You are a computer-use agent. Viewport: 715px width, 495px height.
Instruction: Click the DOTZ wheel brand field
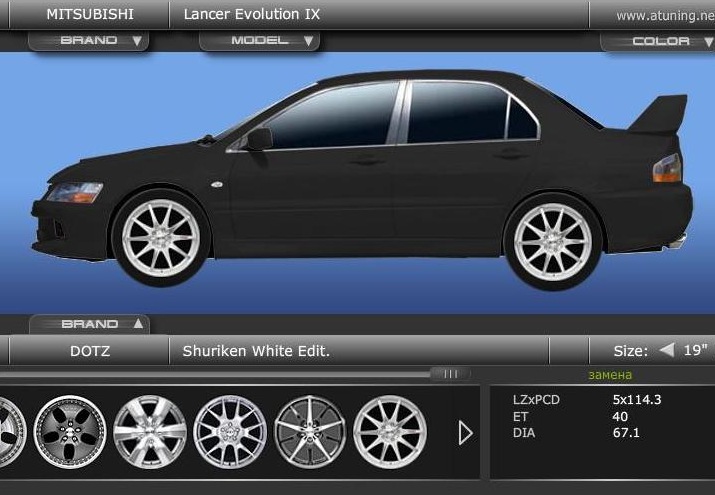tap(90, 351)
